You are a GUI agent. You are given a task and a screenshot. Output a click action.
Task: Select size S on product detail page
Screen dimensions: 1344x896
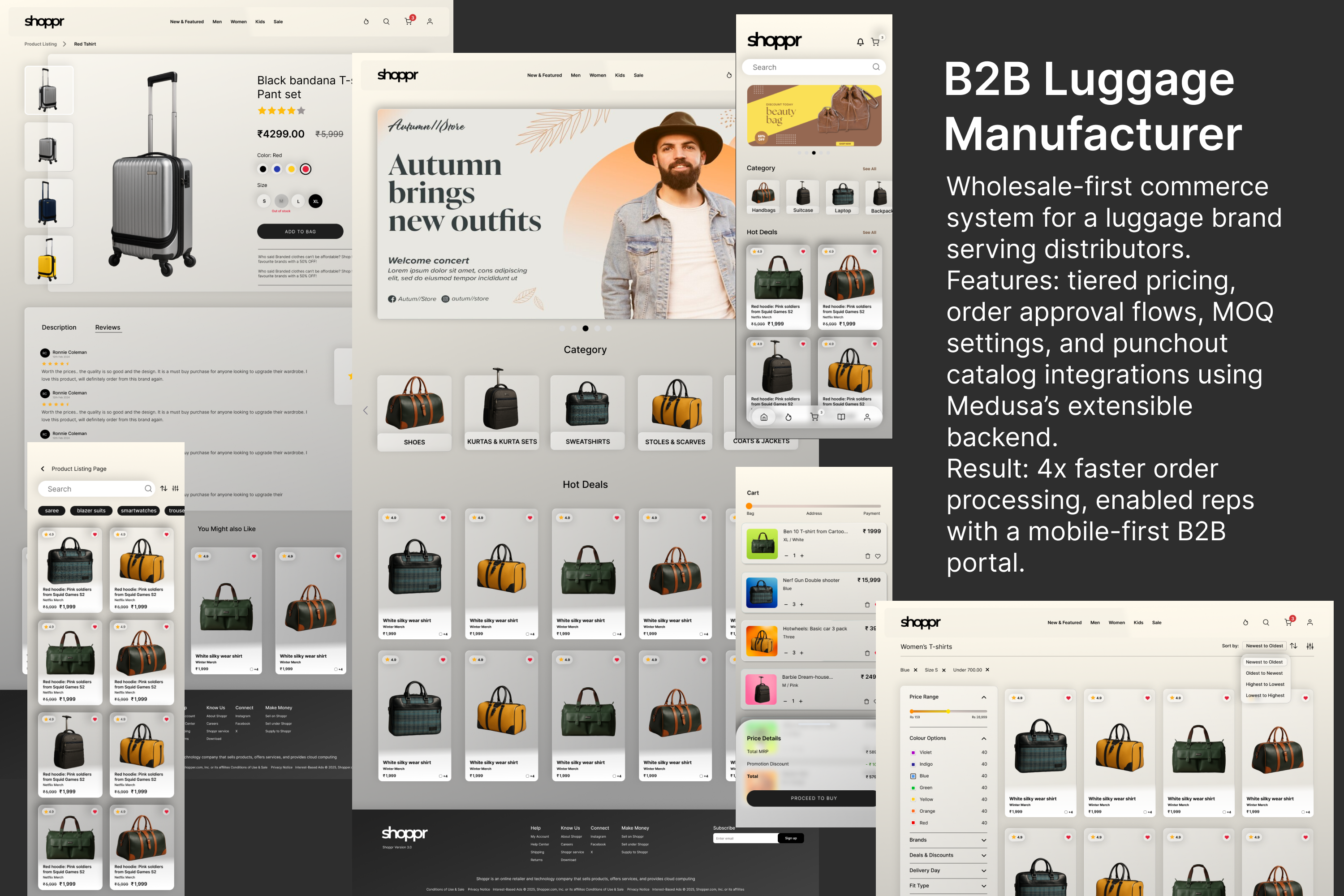[264, 201]
